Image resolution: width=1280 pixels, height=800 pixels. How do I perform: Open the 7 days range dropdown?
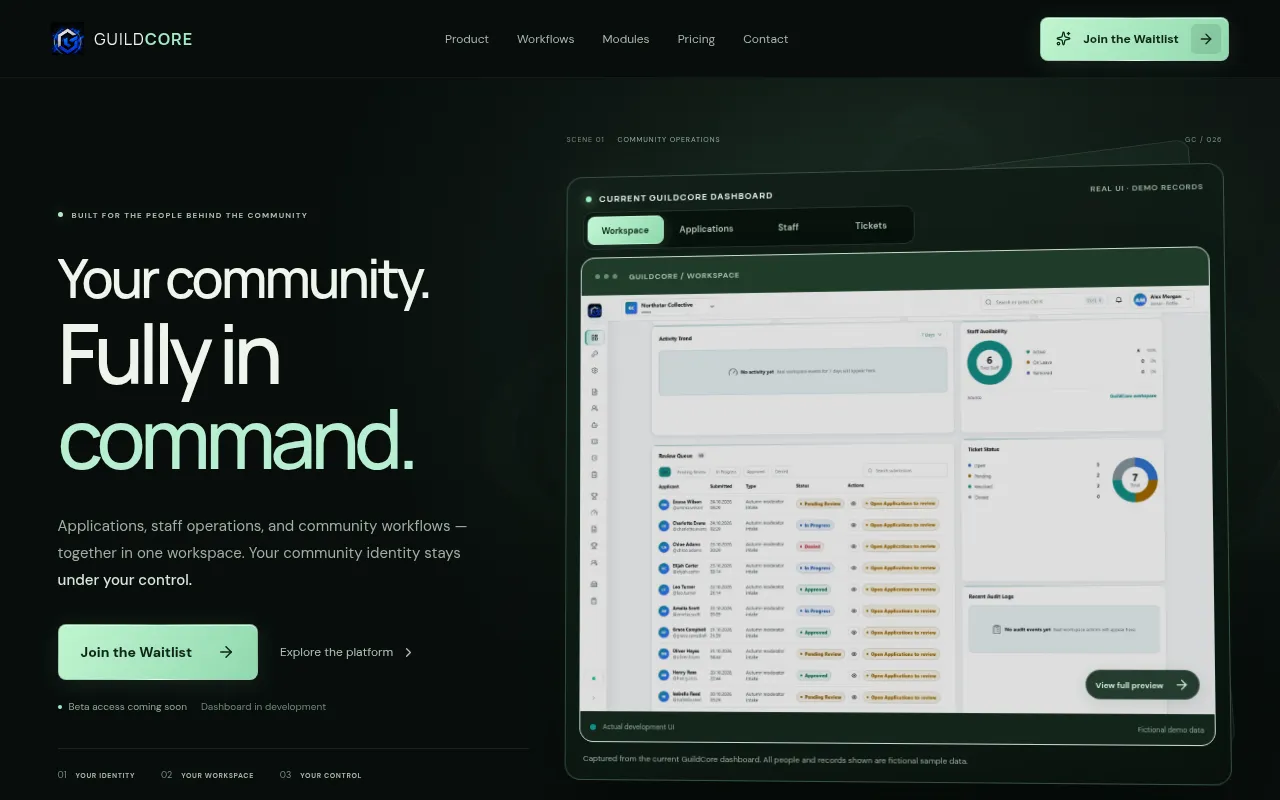point(932,335)
